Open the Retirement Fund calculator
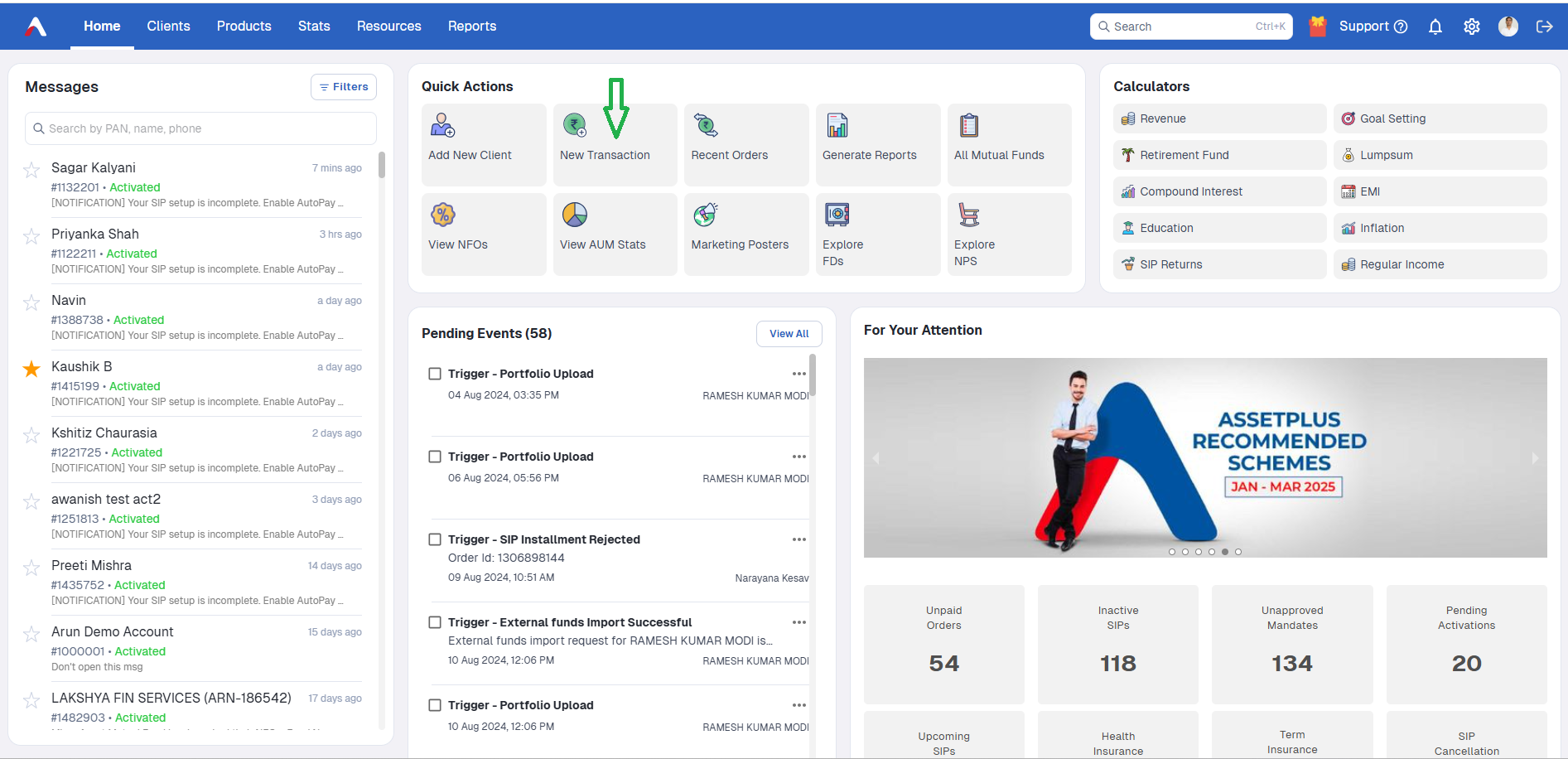The image size is (1568, 759). (1219, 155)
